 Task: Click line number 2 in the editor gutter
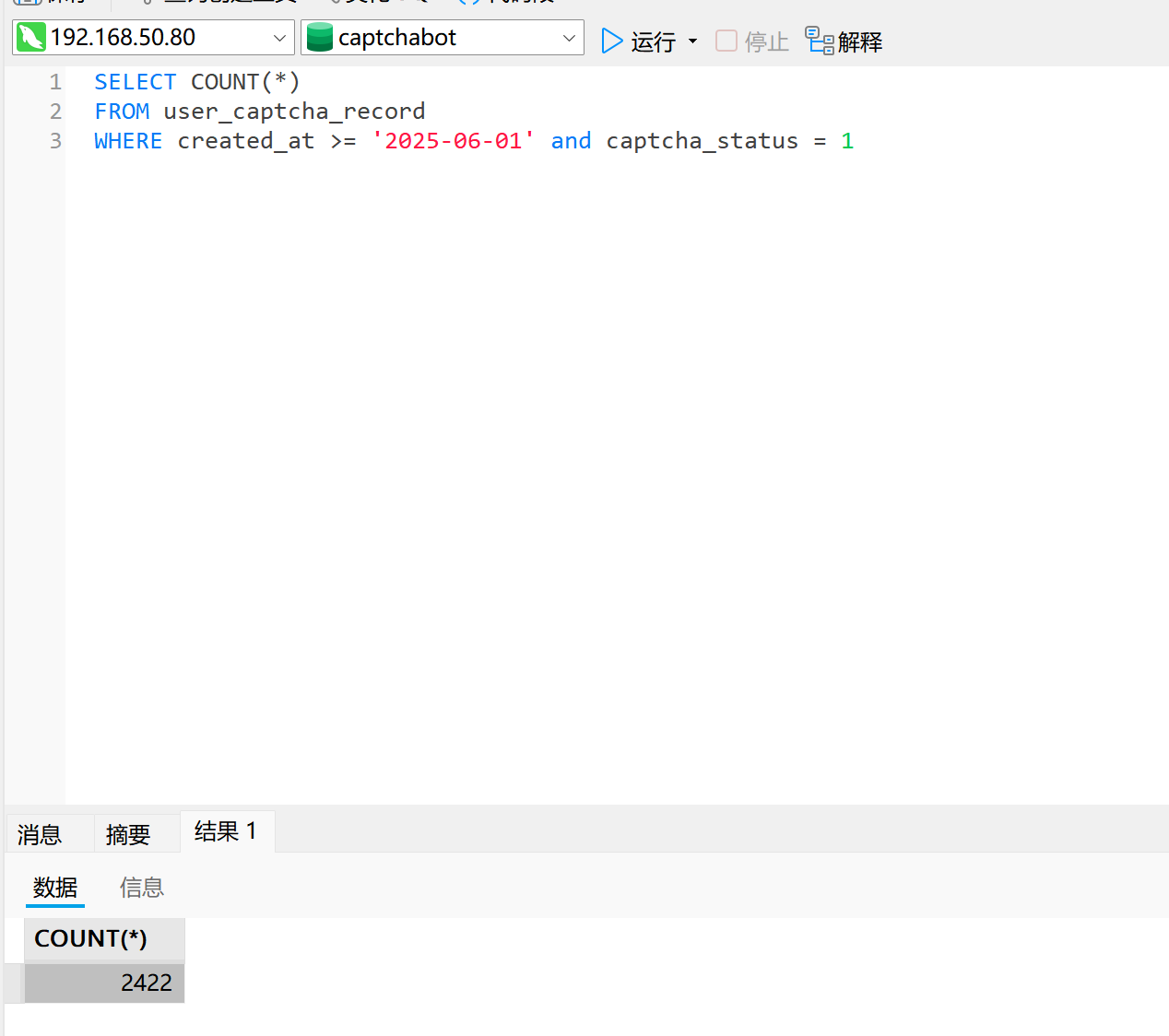tap(55, 112)
